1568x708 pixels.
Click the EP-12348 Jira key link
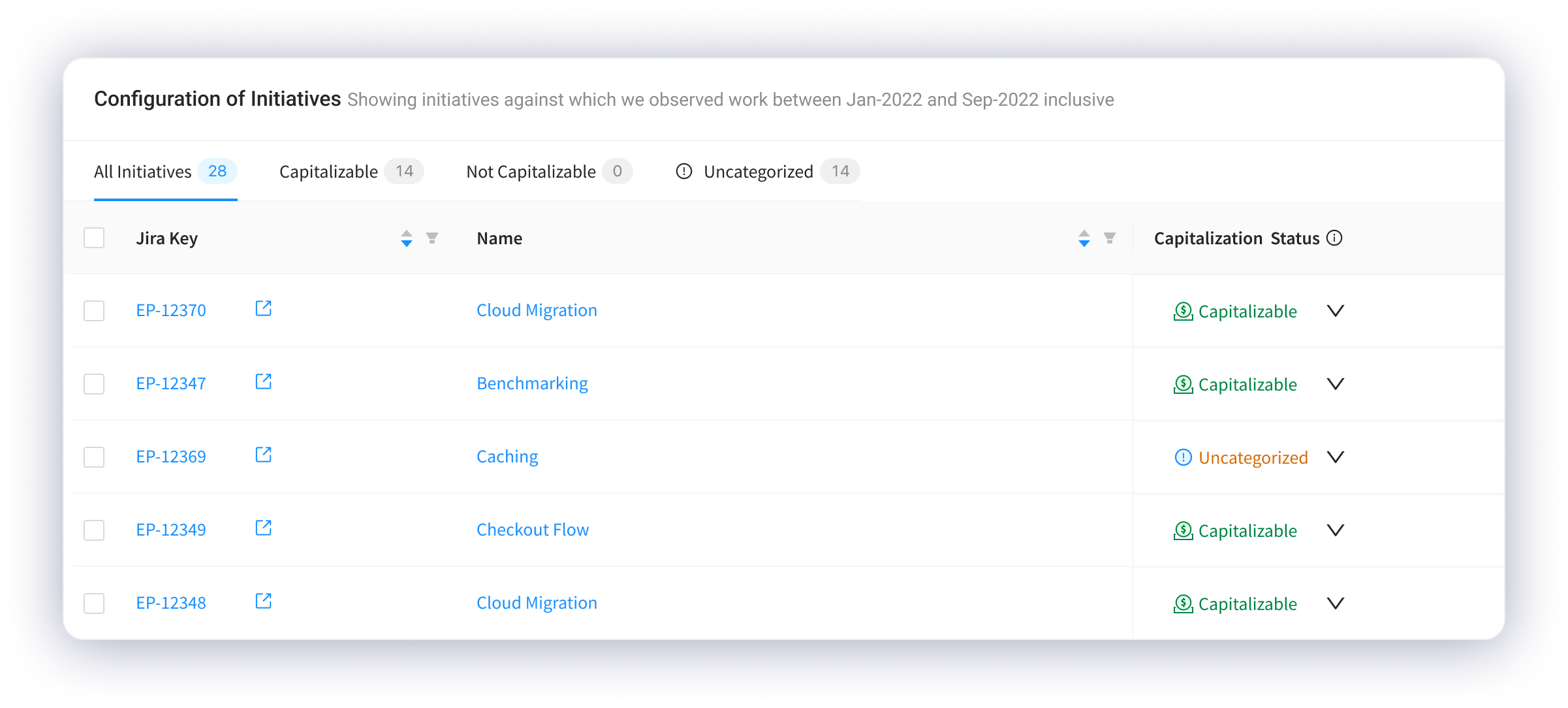170,602
